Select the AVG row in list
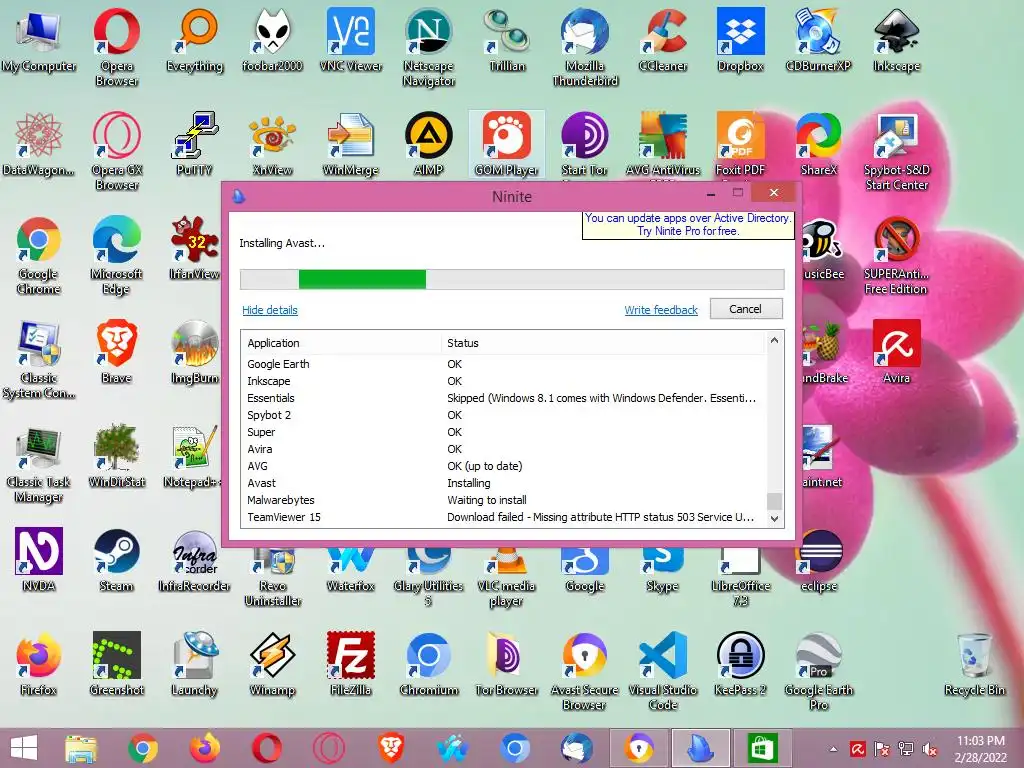This screenshot has width=1024, height=768. pos(503,466)
